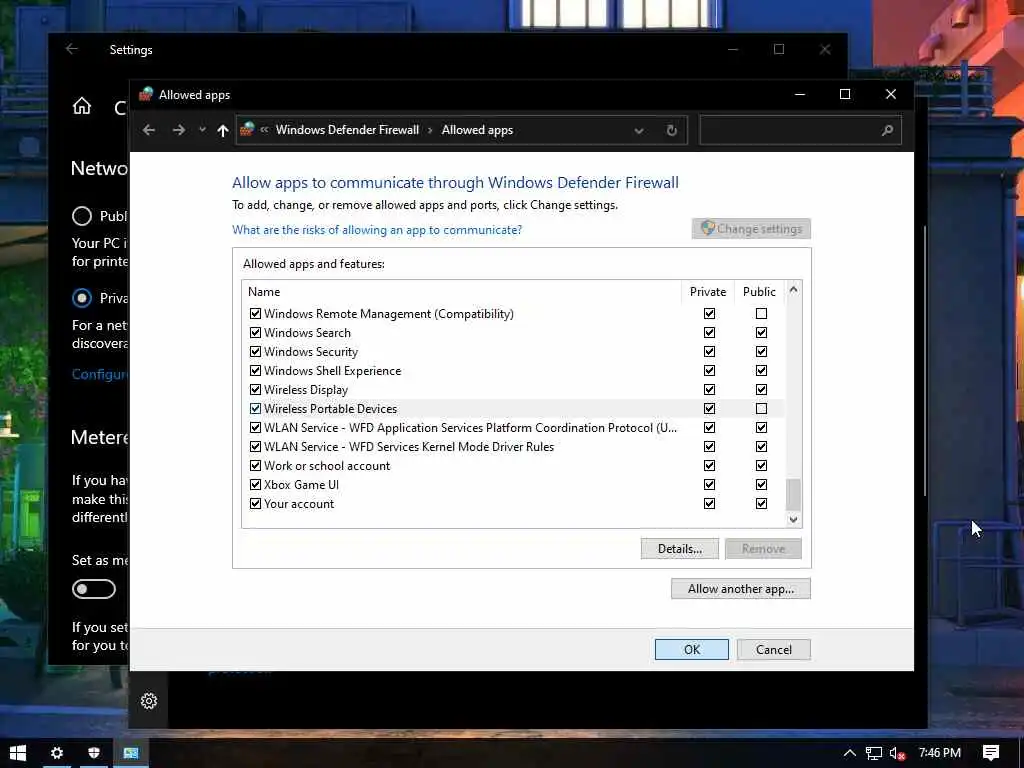Image resolution: width=1024 pixels, height=768 pixels.
Task: Open Configure firewall link in Settings
Action: point(100,374)
